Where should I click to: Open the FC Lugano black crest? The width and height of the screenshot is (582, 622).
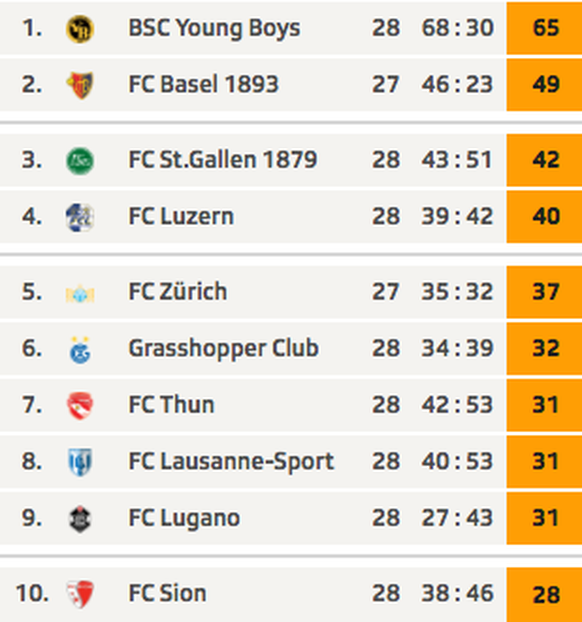[80, 518]
